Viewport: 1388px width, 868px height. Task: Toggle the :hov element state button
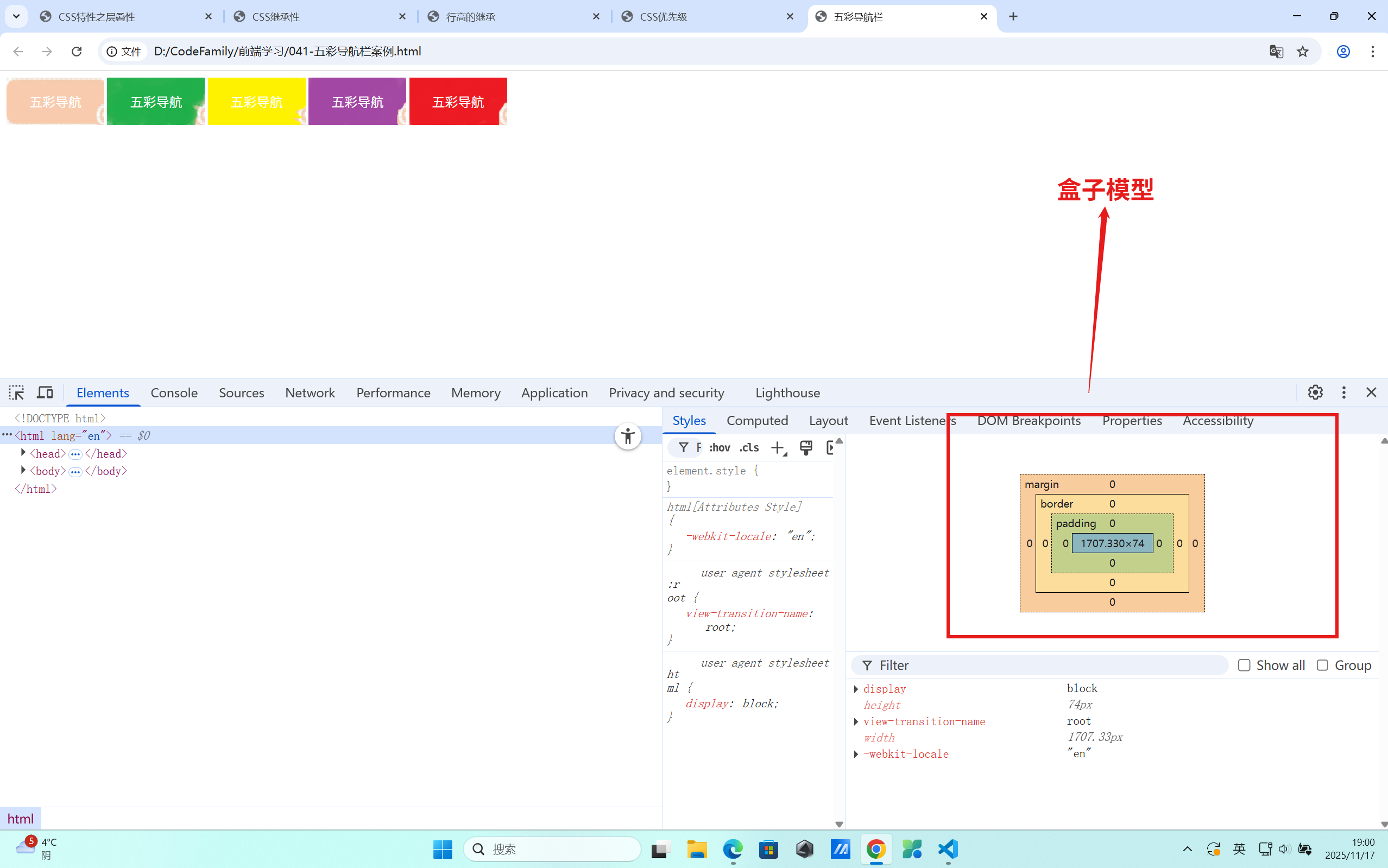click(x=720, y=448)
